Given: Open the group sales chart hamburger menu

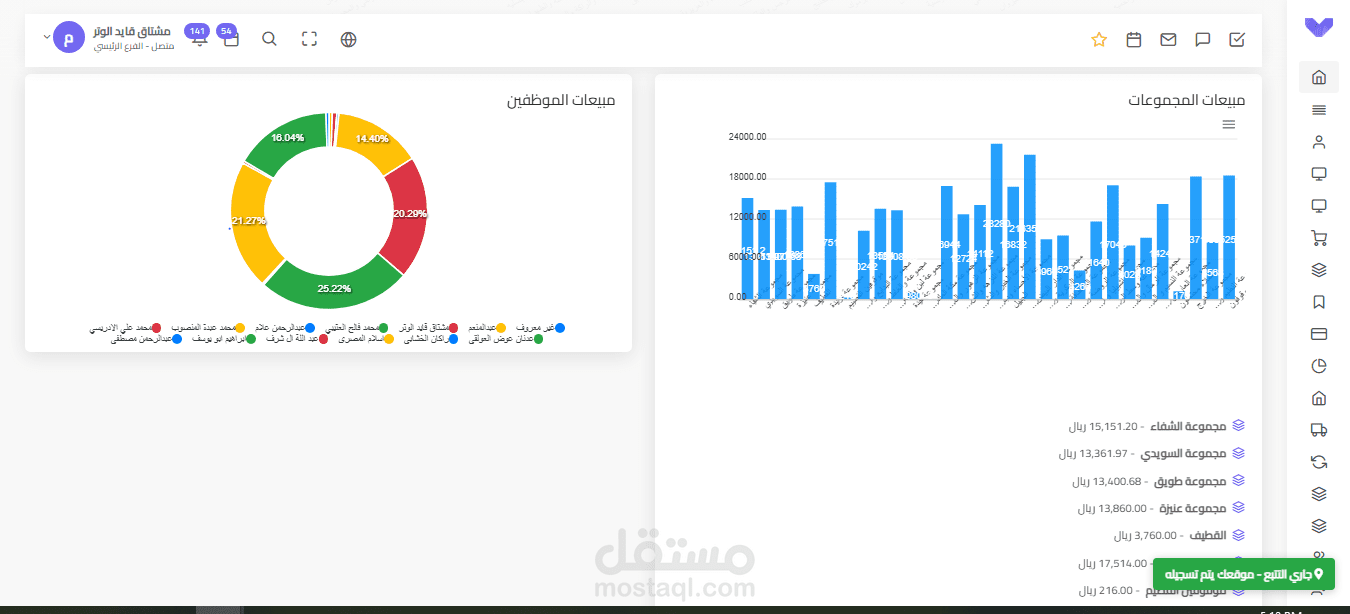Looking at the screenshot, I should tap(1229, 124).
